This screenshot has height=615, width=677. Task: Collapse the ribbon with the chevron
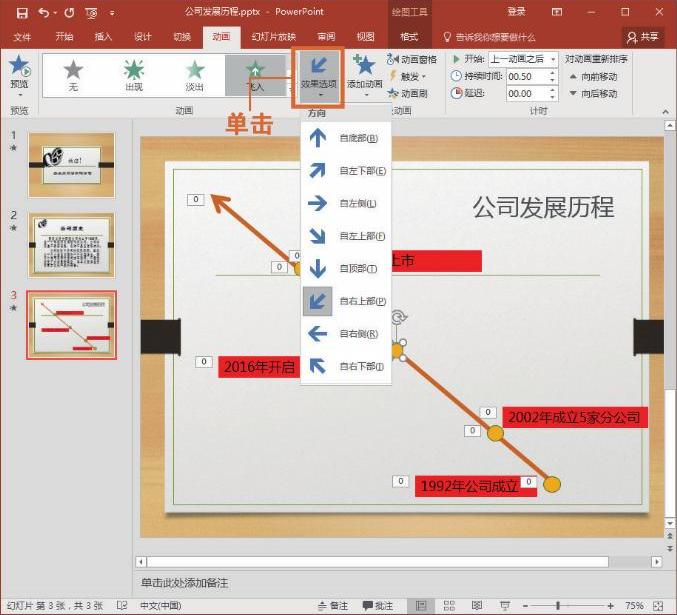tap(665, 112)
